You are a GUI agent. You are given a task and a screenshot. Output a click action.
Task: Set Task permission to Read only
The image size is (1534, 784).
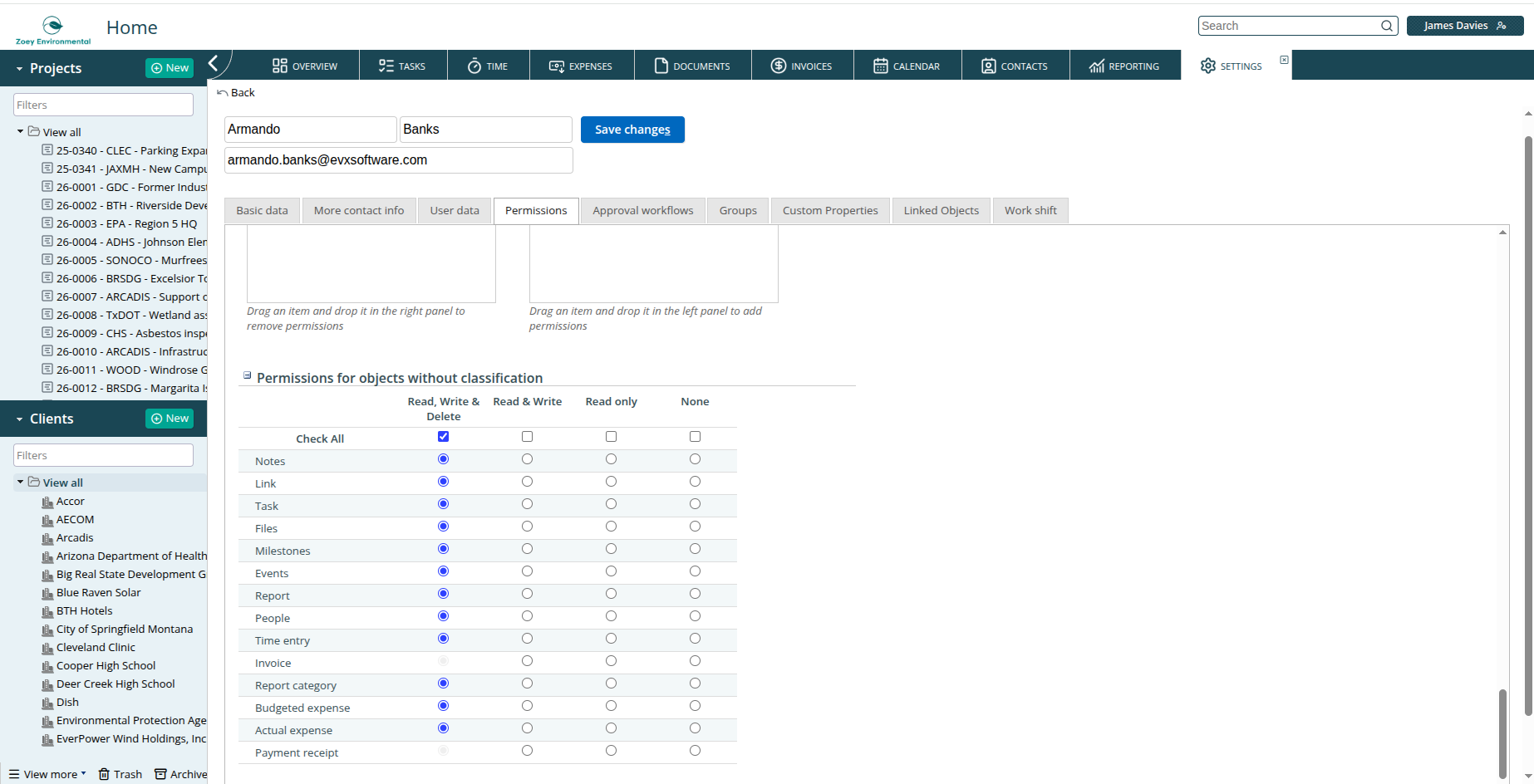[x=611, y=504]
